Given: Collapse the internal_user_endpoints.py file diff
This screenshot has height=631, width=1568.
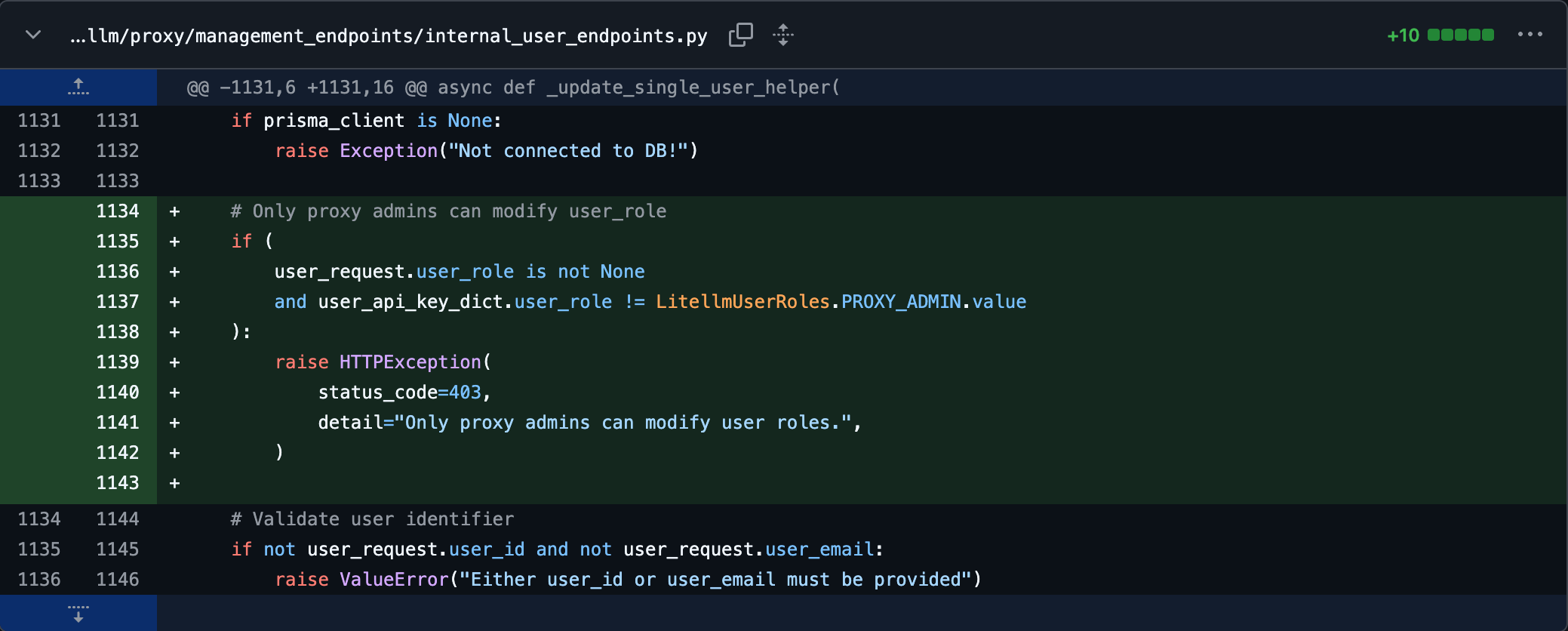Looking at the screenshot, I should [x=33, y=35].
